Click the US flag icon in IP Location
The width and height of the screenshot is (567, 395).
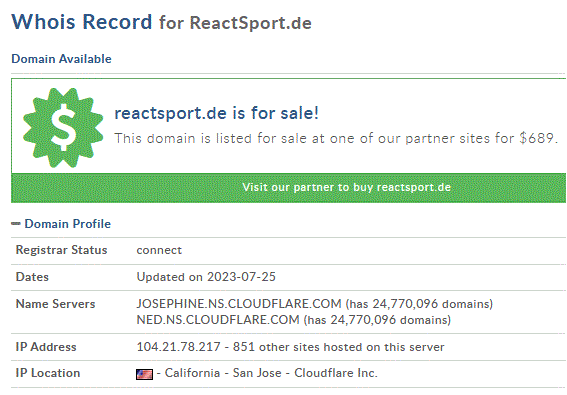pos(144,374)
